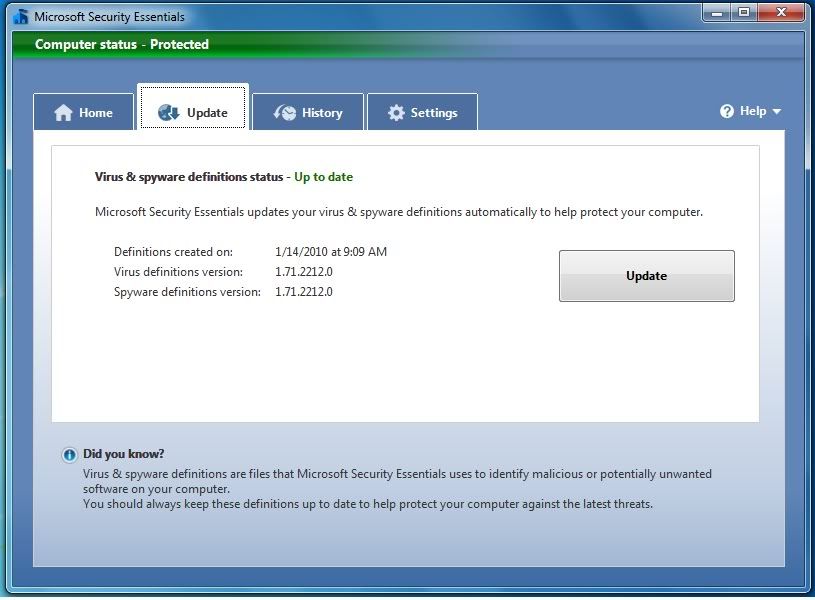815x600 pixels.
Task: Click 'Computer status - Protected' banner text
Action: pyautogui.click(x=122, y=44)
